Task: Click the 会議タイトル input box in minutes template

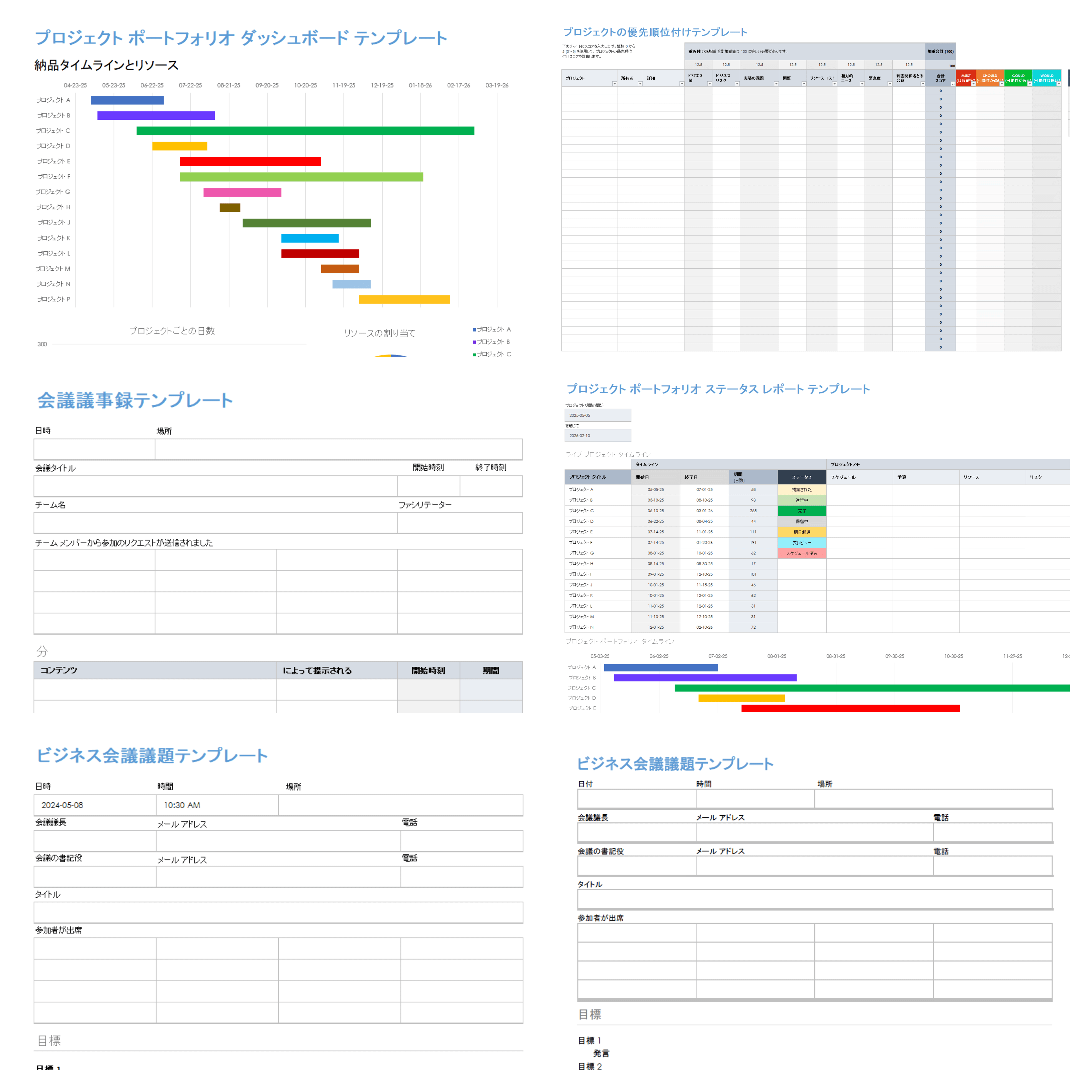Action: pyautogui.click(x=215, y=486)
